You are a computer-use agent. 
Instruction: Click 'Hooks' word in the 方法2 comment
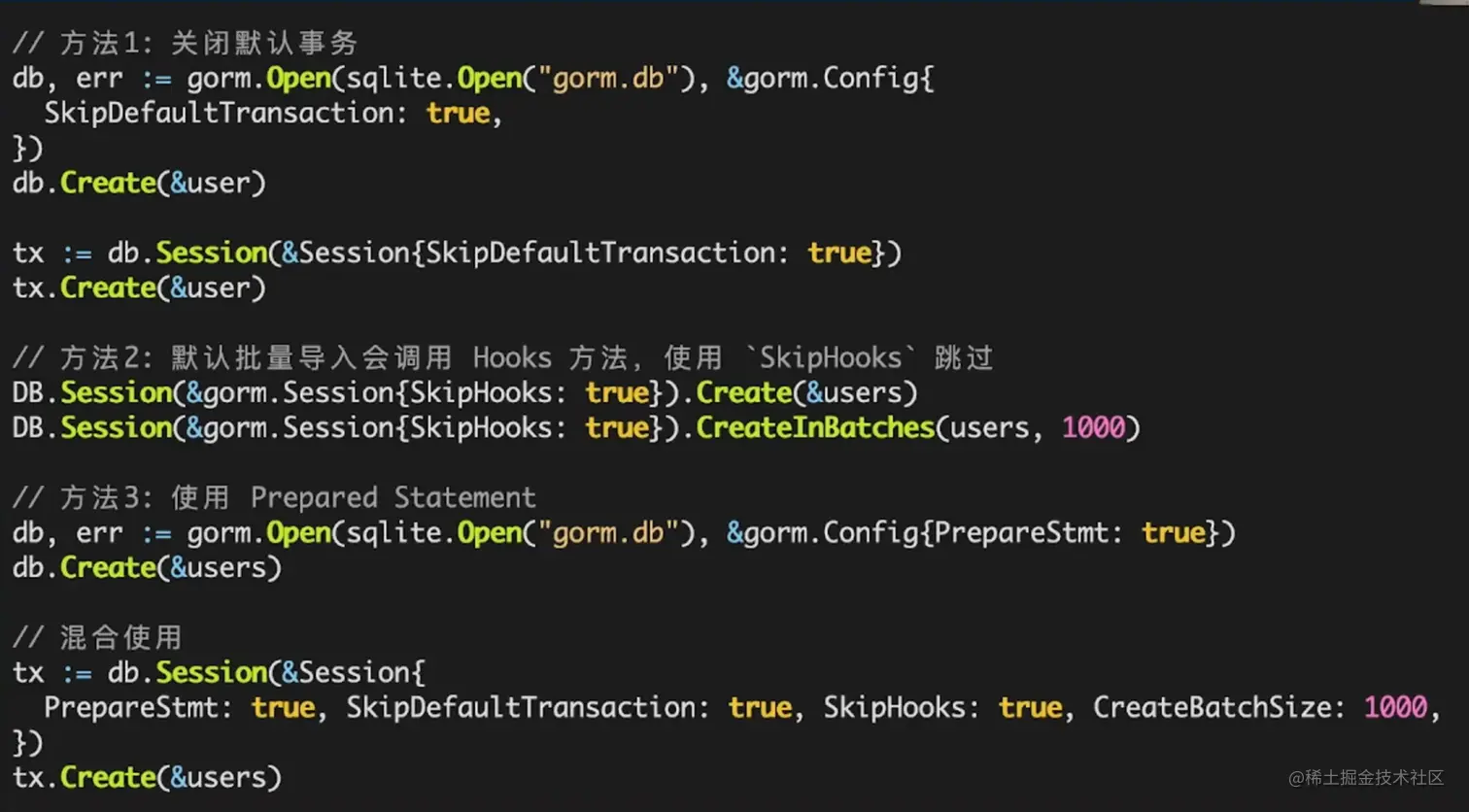coord(512,357)
